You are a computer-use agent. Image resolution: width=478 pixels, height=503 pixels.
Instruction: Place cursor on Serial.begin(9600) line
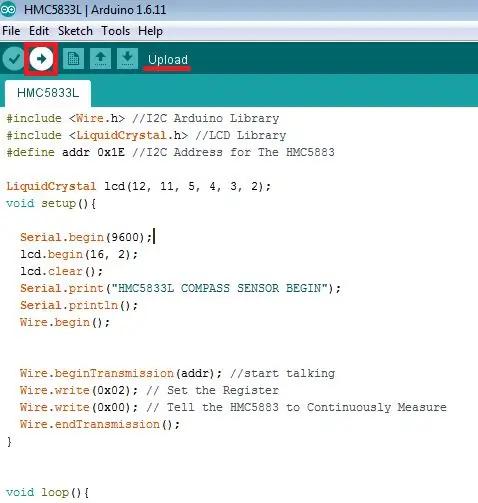click(86, 237)
